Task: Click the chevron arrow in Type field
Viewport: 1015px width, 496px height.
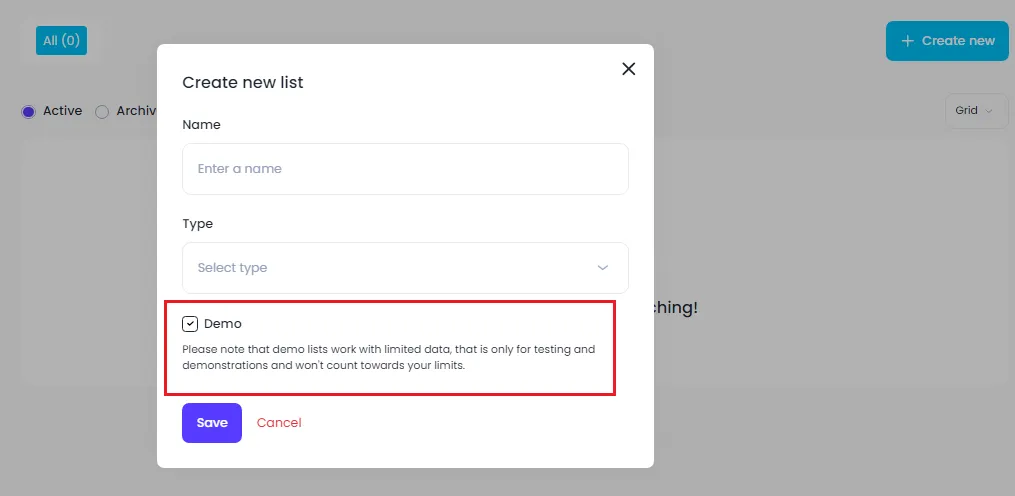Action: (602, 268)
